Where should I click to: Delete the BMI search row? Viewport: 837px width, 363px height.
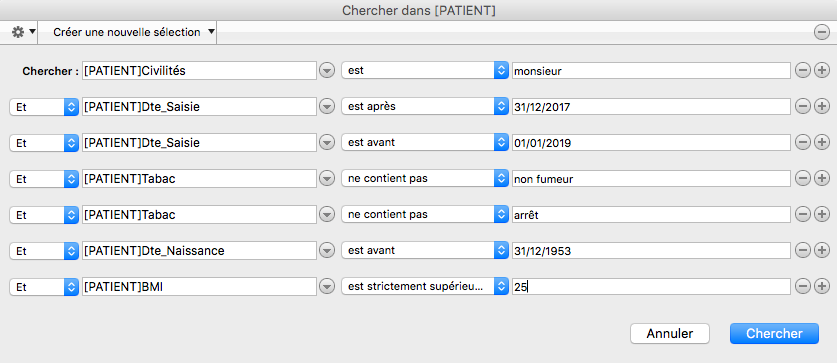click(x=802, y=287)
